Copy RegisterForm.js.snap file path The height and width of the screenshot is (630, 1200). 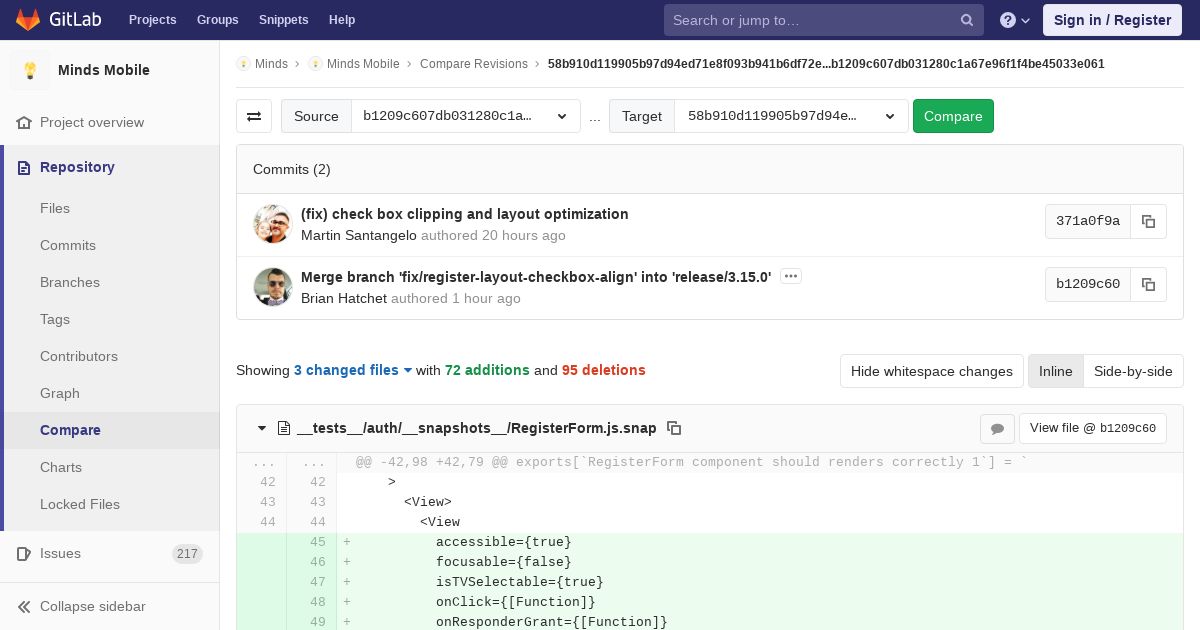(x=674, y=428)
